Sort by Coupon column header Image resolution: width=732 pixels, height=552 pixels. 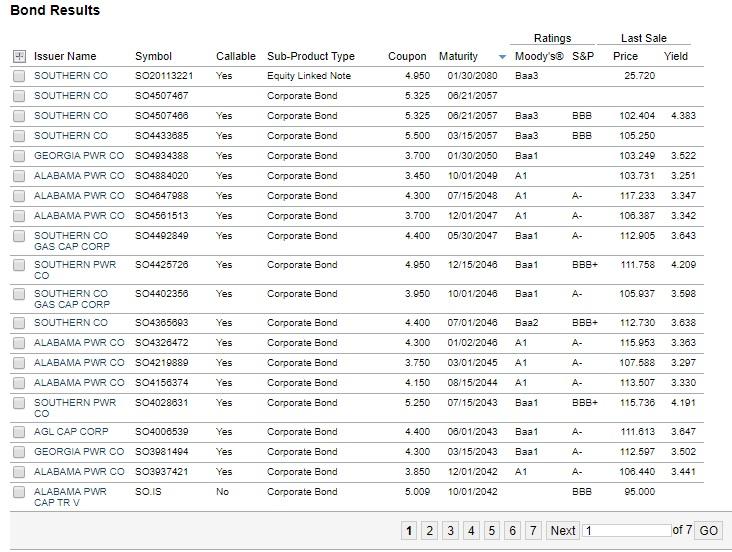click(x=407, y=57)
